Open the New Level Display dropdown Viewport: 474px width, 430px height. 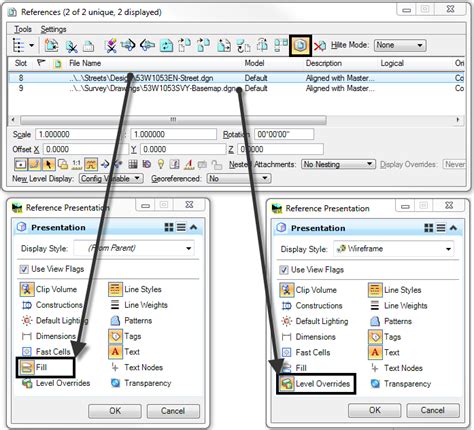[x=111, y=179]
